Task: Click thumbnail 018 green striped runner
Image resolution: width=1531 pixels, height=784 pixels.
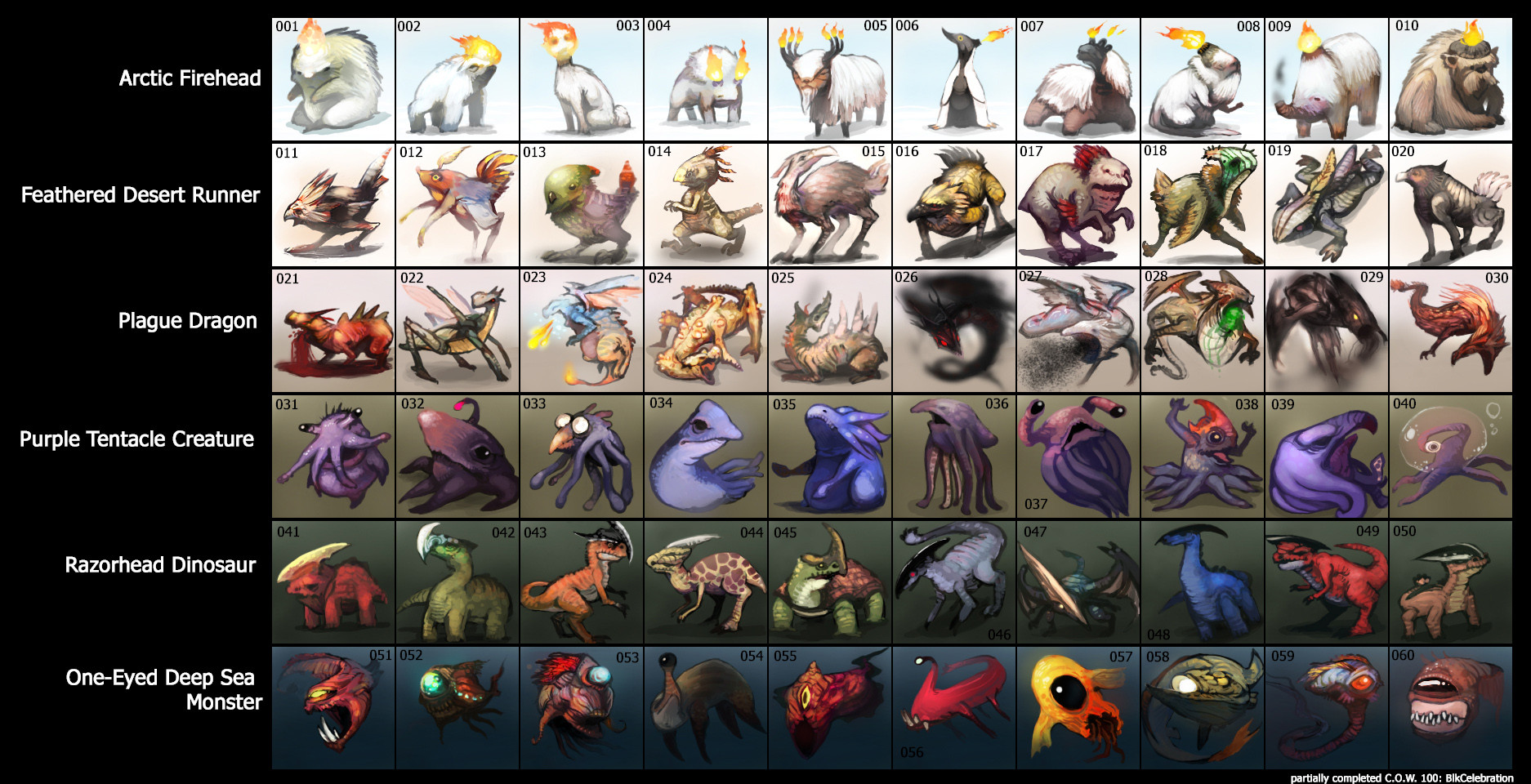Action: (x=1203, y=205)
